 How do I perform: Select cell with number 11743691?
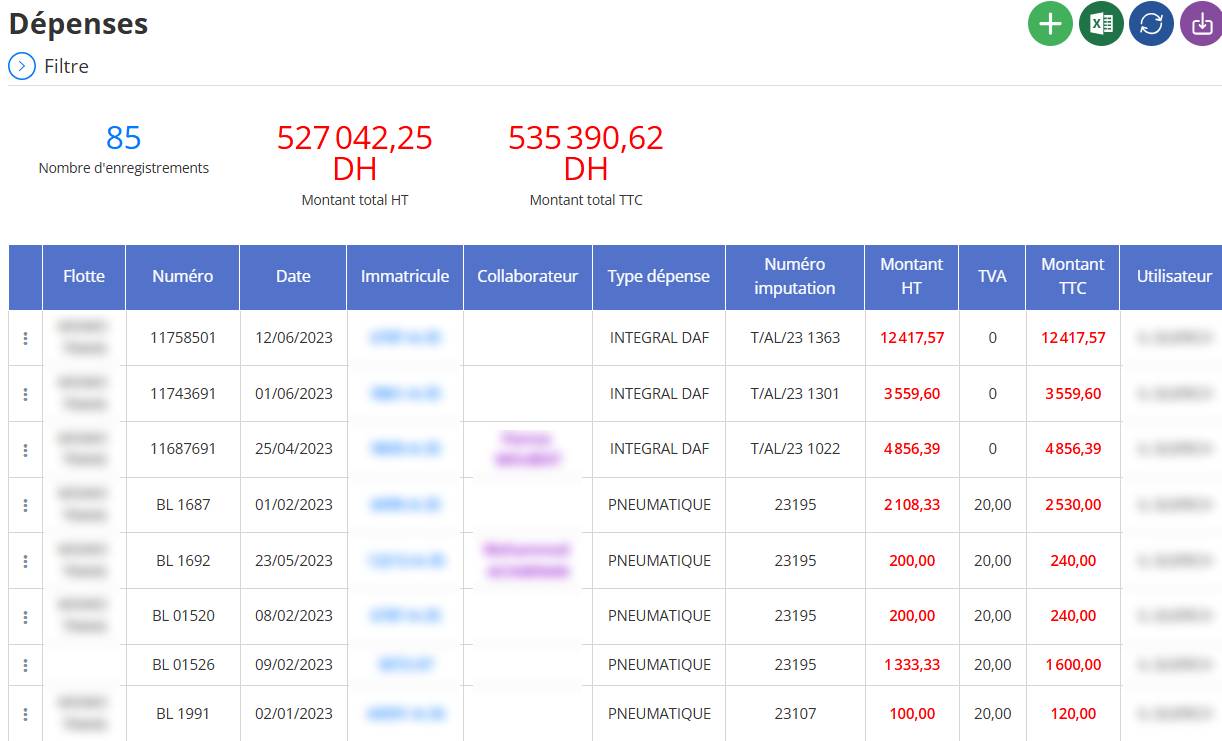point(183,394)
